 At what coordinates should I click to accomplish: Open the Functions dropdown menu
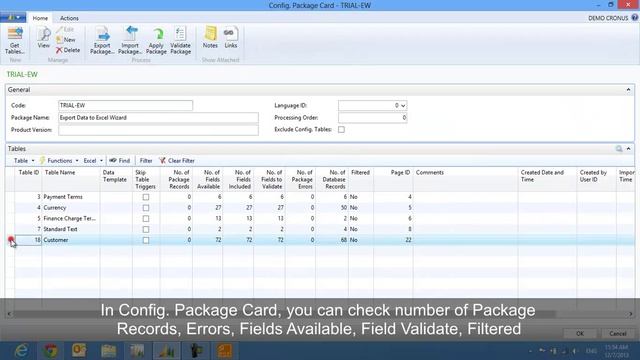(x=59, y=160)
